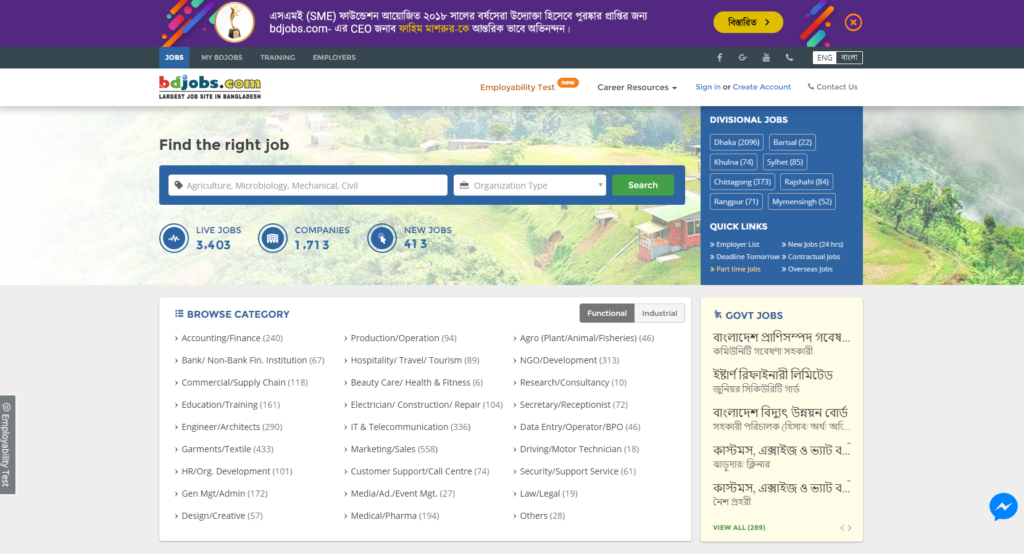Click the job keyword search field

pyautogui.click(x=308, y=185)
